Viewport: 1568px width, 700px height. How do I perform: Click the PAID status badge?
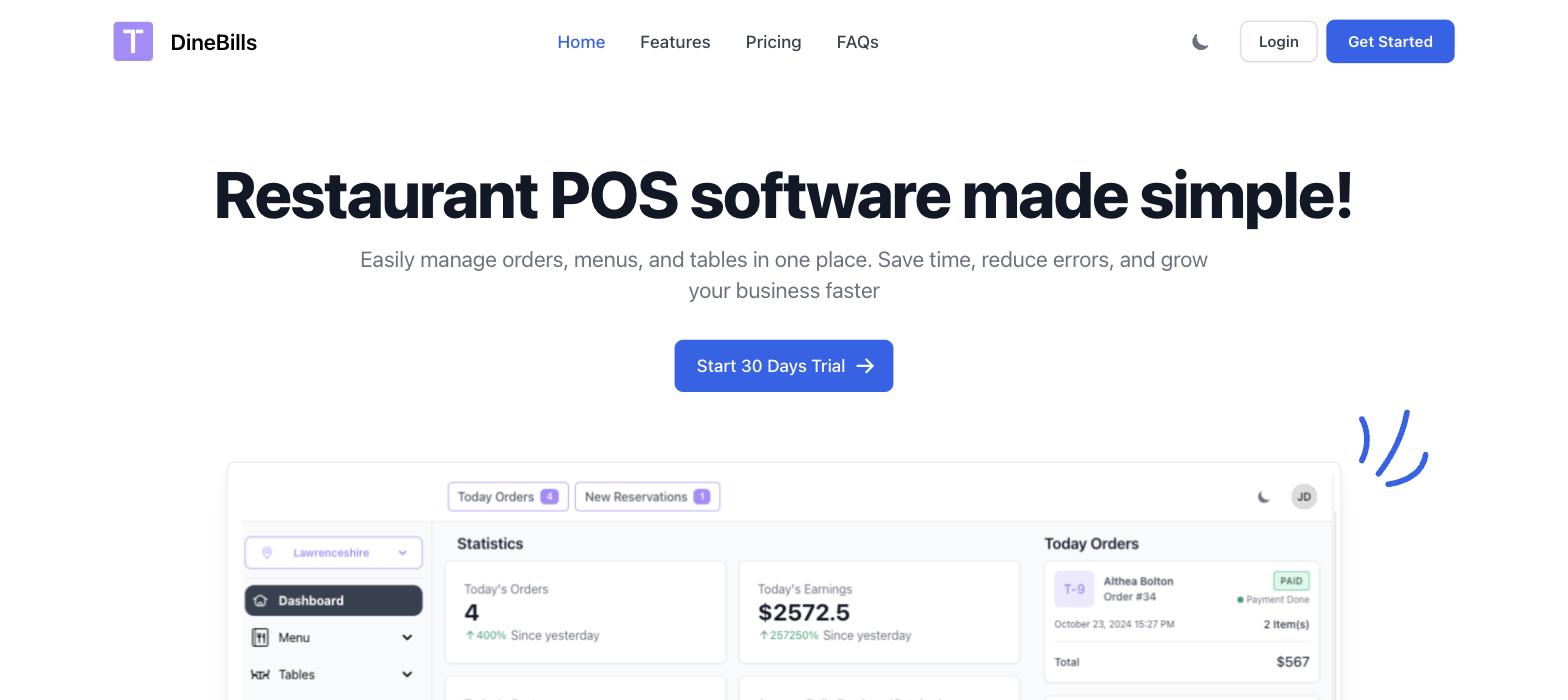pyautogui.click(x=1291, y=581)
